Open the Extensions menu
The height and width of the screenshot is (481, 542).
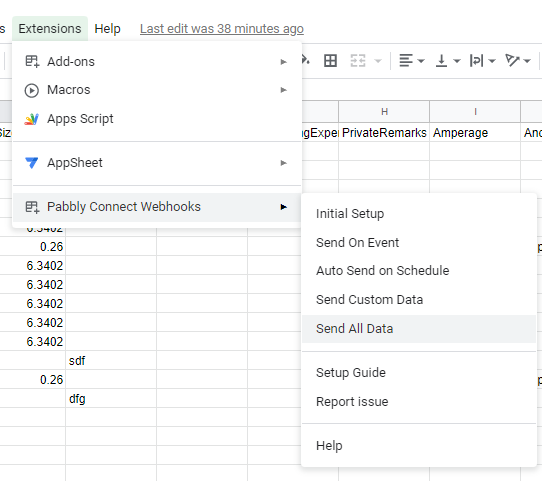[x=50, y=29]
